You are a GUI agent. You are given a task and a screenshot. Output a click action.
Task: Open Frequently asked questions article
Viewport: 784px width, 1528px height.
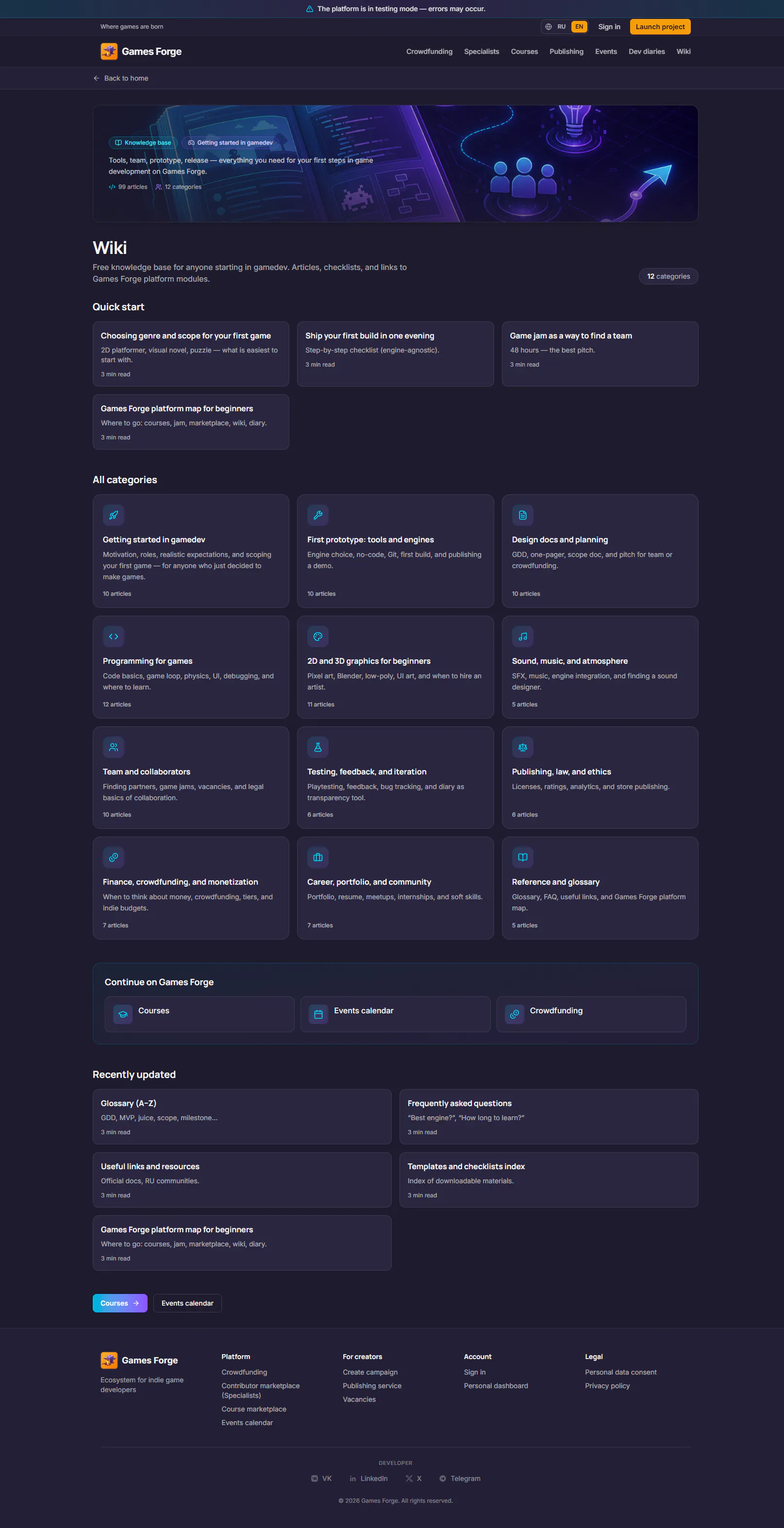click(x=549, y=1117)
